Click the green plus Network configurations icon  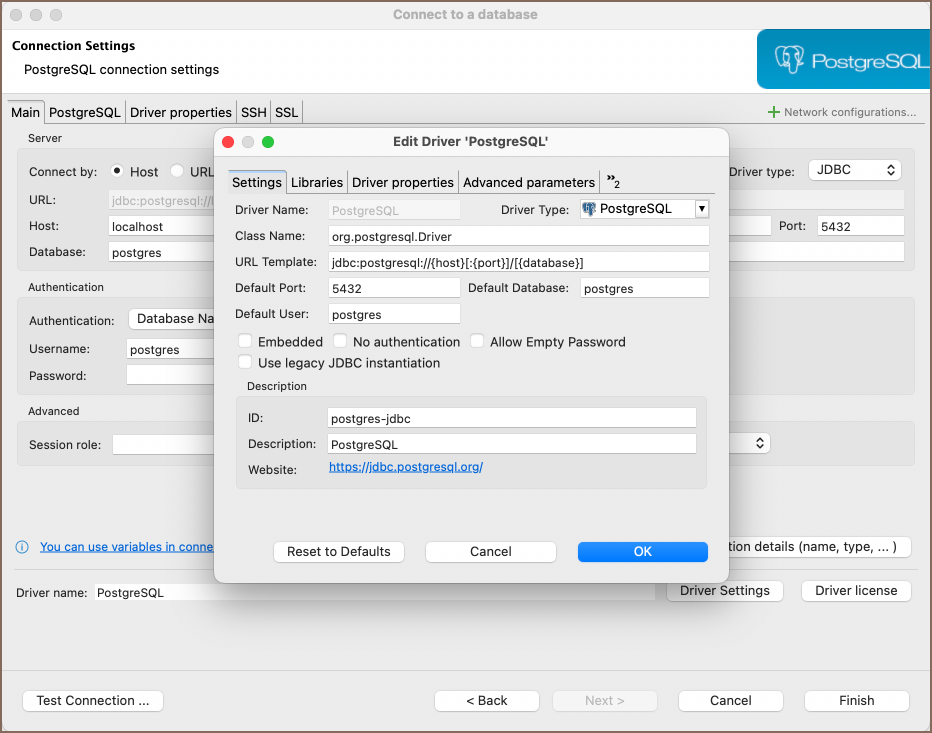[773, 112]
